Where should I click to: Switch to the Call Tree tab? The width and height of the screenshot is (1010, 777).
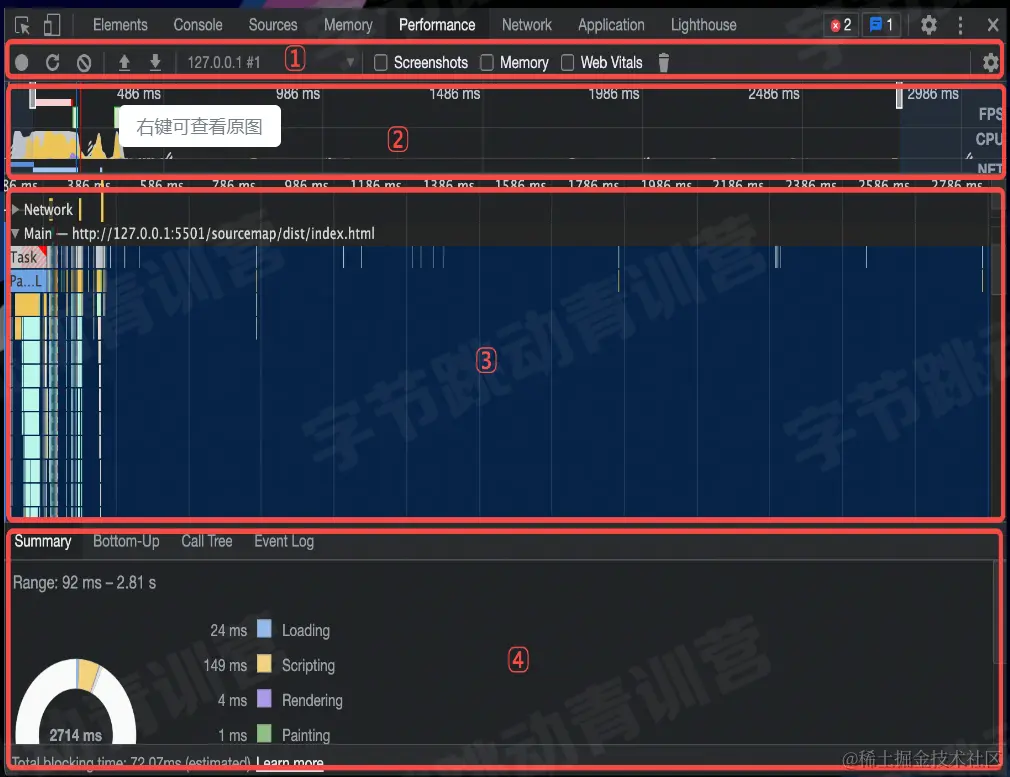(x=207, y=541)
